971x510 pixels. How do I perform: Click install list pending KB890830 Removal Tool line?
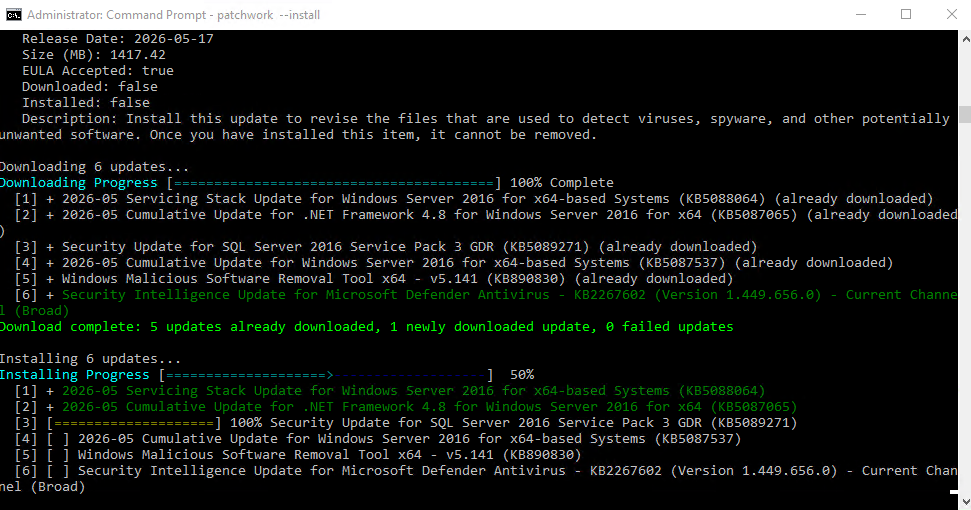coord(298,456)
